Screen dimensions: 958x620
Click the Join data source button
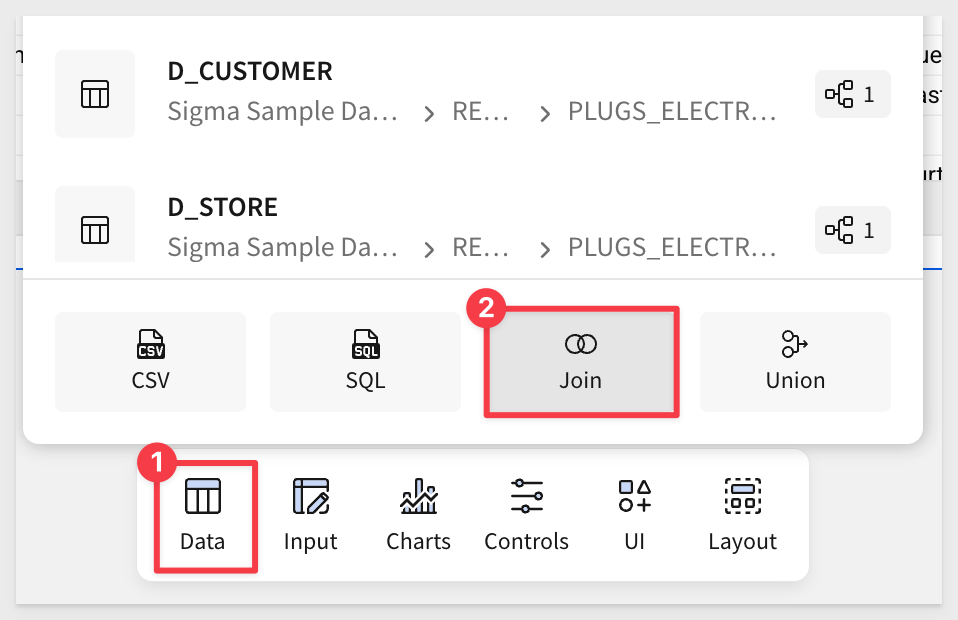click(581, 361)
